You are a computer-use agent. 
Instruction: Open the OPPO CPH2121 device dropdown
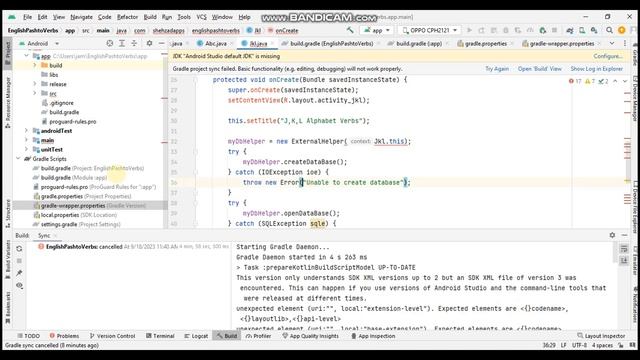point(429,30)
